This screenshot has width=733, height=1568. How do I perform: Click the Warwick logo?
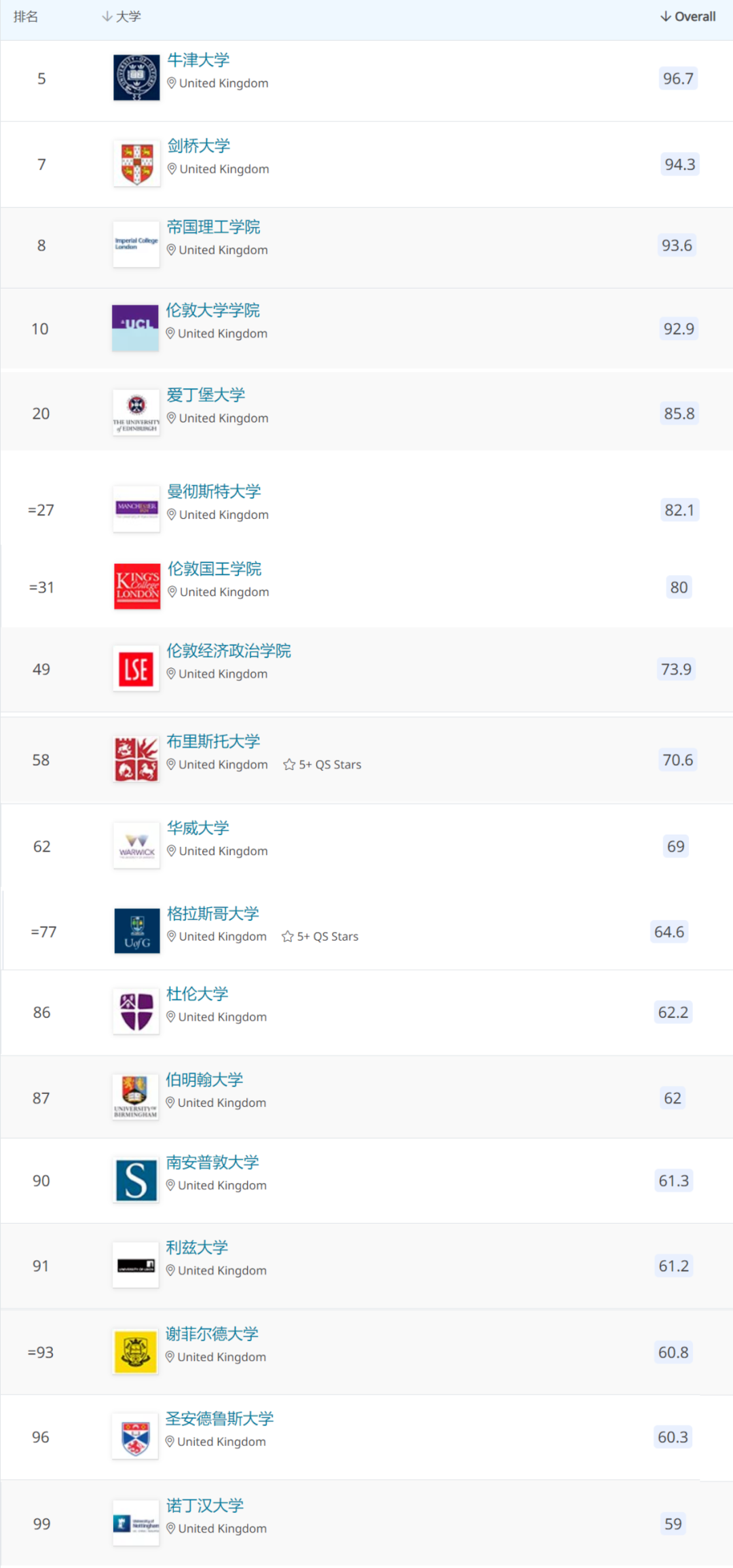click(136, 845)
